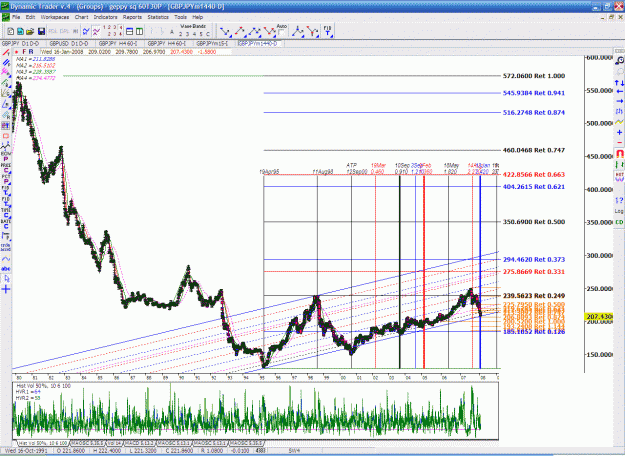
Task: Open the Tools menu
Action: (181, 17)
